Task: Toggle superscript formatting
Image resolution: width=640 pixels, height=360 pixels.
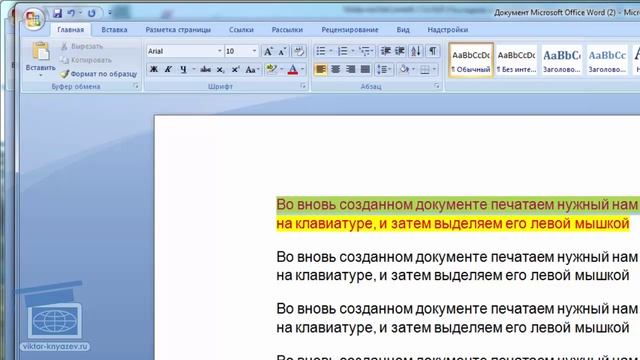Action: [x=235, y=69]
